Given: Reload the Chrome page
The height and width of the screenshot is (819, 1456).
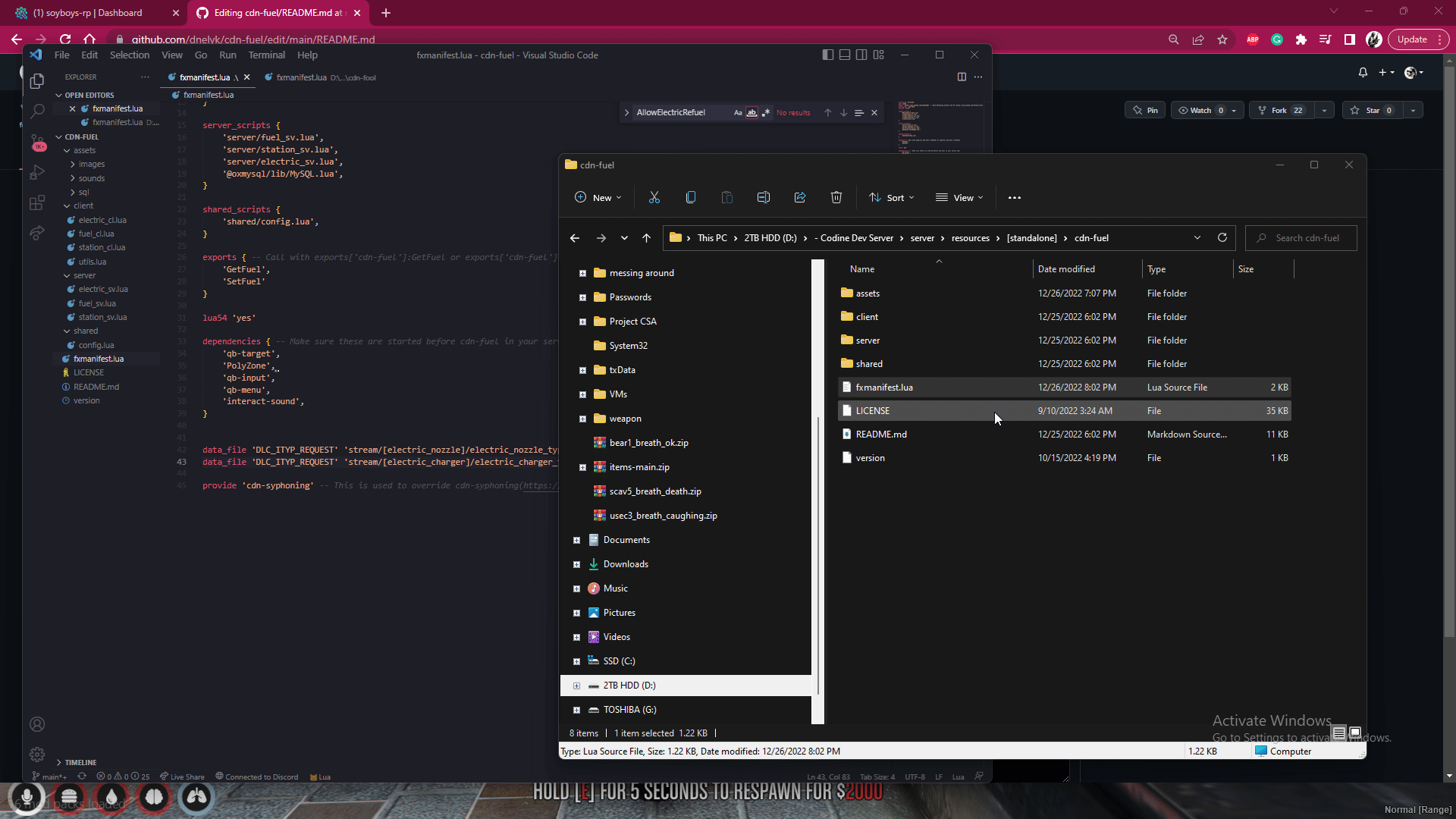Looking at the screenshot, I should point(65,39).
